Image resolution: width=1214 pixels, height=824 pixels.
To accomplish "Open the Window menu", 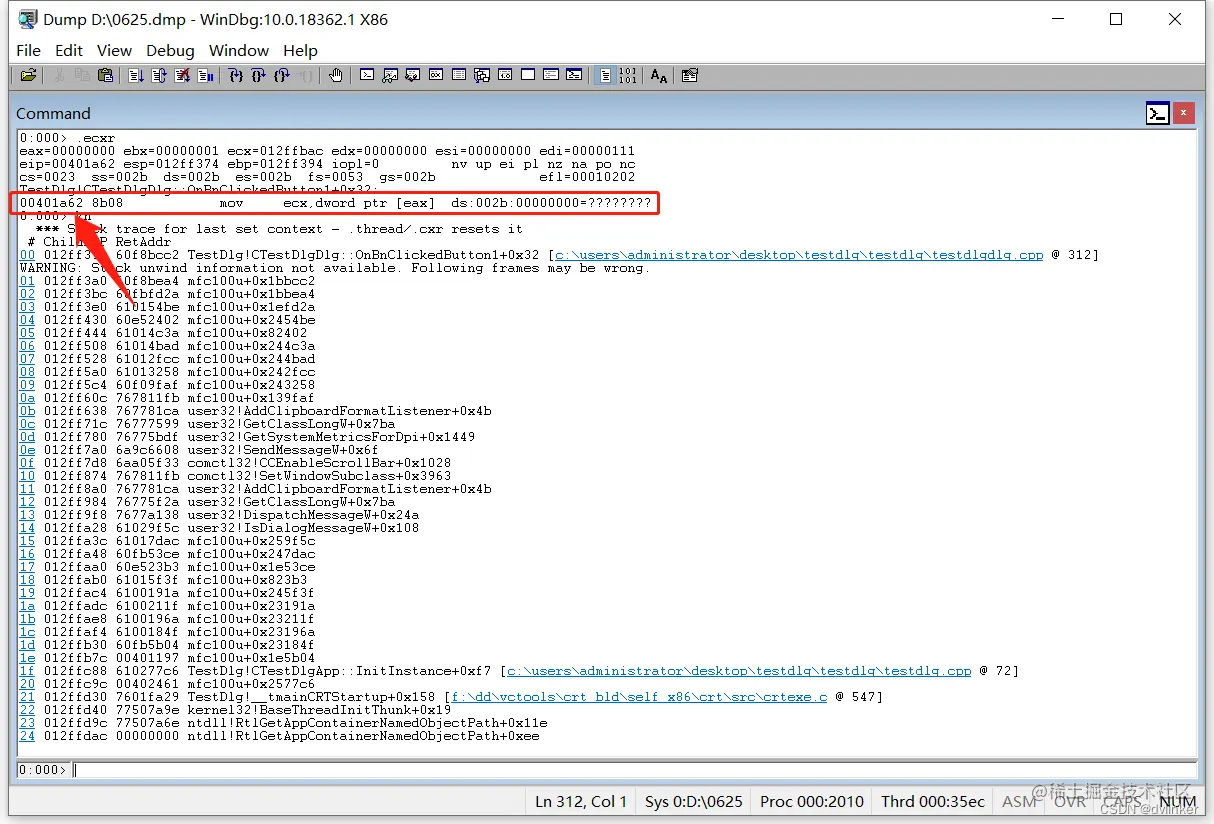I will (239, 50).
